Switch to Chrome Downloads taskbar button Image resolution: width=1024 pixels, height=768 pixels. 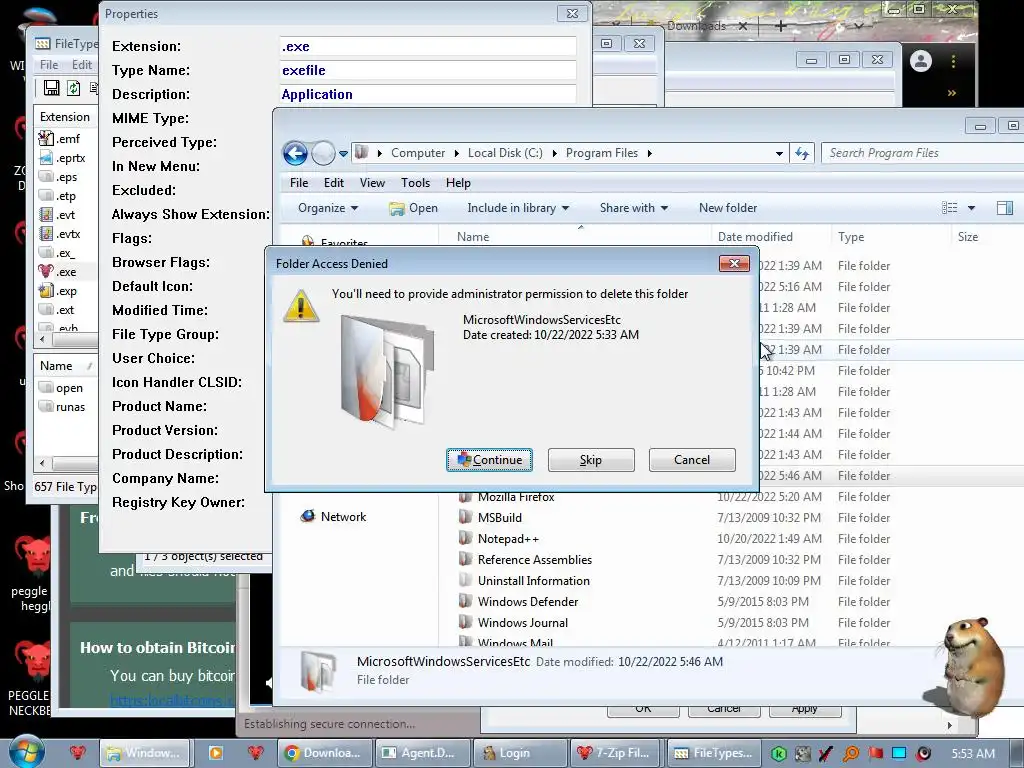pos(324,753)
